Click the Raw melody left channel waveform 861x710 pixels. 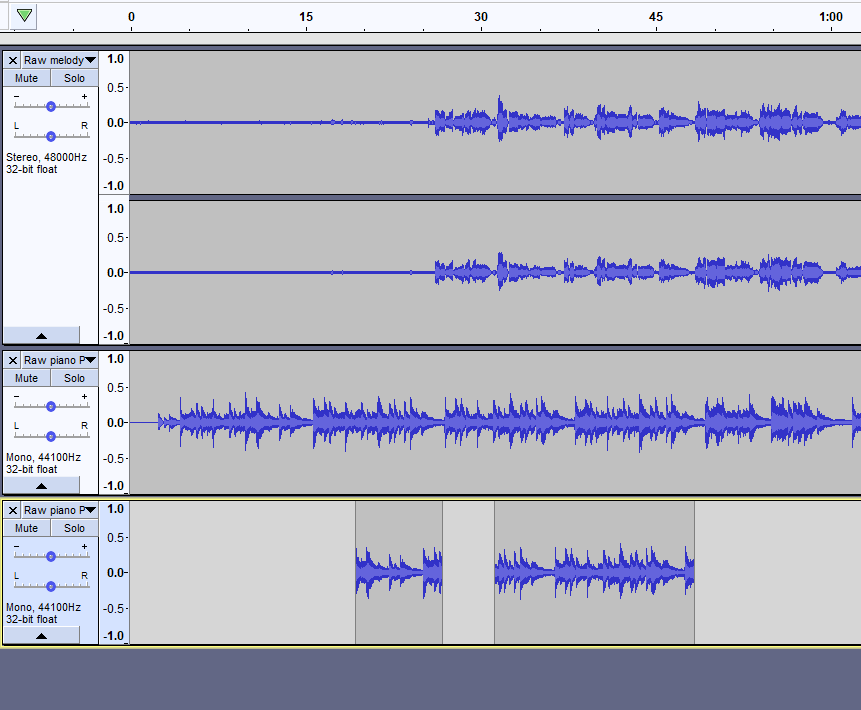(x=495, y=122)
